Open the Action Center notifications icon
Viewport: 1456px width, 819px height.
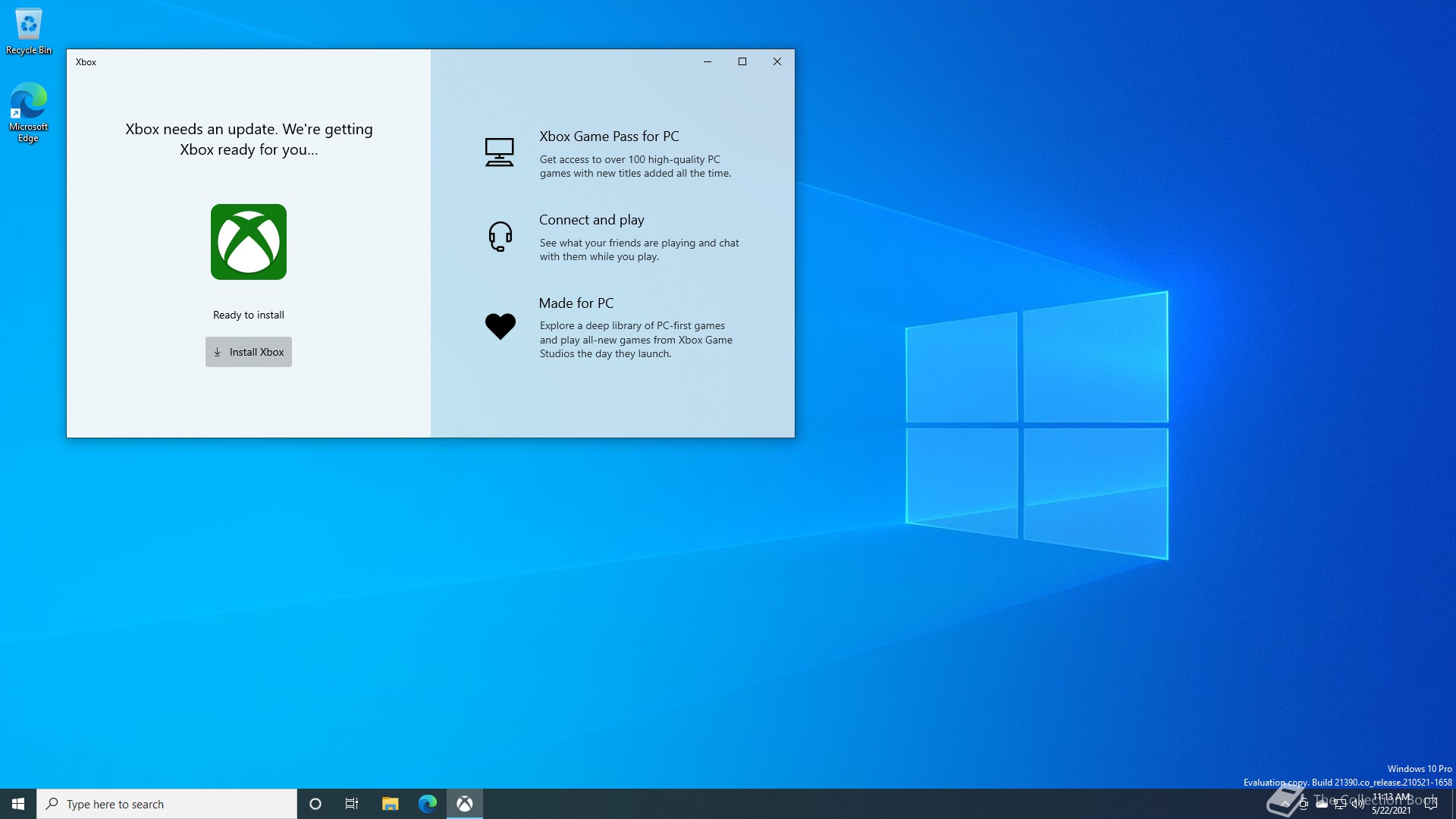tap(1431, 804)
